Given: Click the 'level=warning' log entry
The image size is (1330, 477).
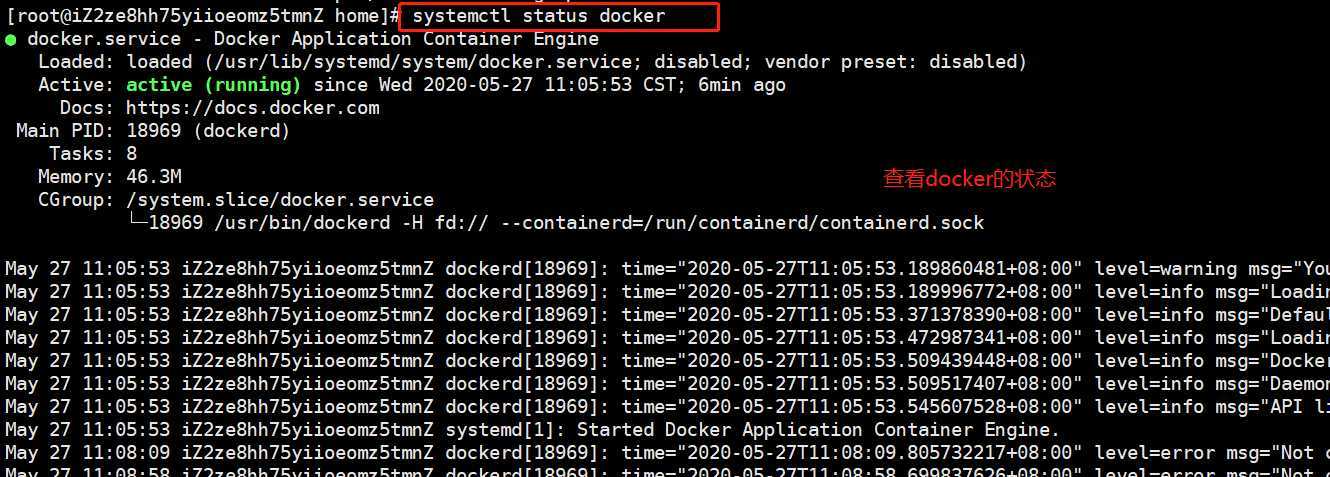Looking at the screenshot, I should click(x=1165, y=269).
